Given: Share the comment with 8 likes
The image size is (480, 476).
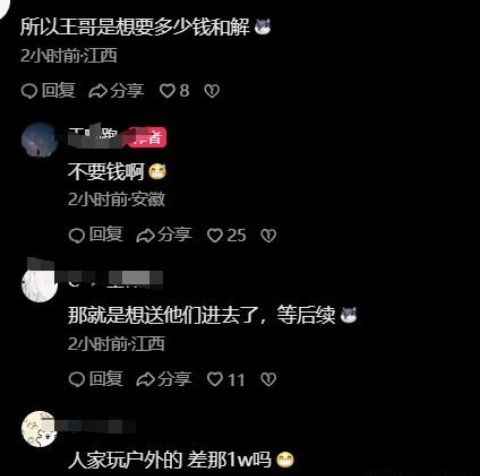Looking at the screenshot, I should point(116,91).
